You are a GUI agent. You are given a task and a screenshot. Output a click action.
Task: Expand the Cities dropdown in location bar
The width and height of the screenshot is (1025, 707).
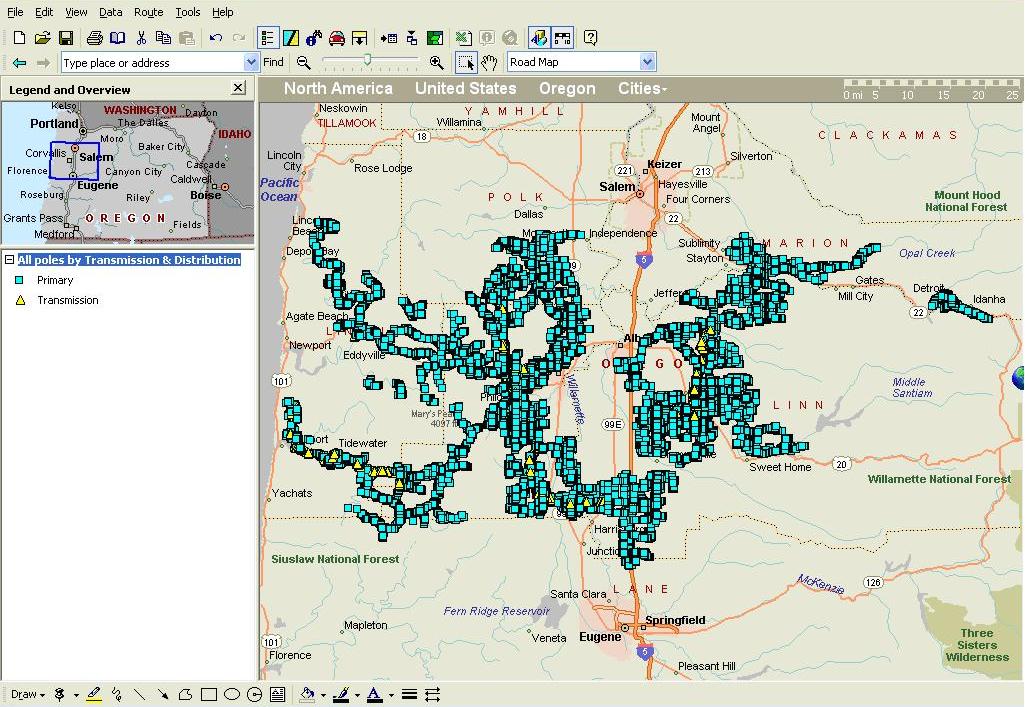coord(642,88)
